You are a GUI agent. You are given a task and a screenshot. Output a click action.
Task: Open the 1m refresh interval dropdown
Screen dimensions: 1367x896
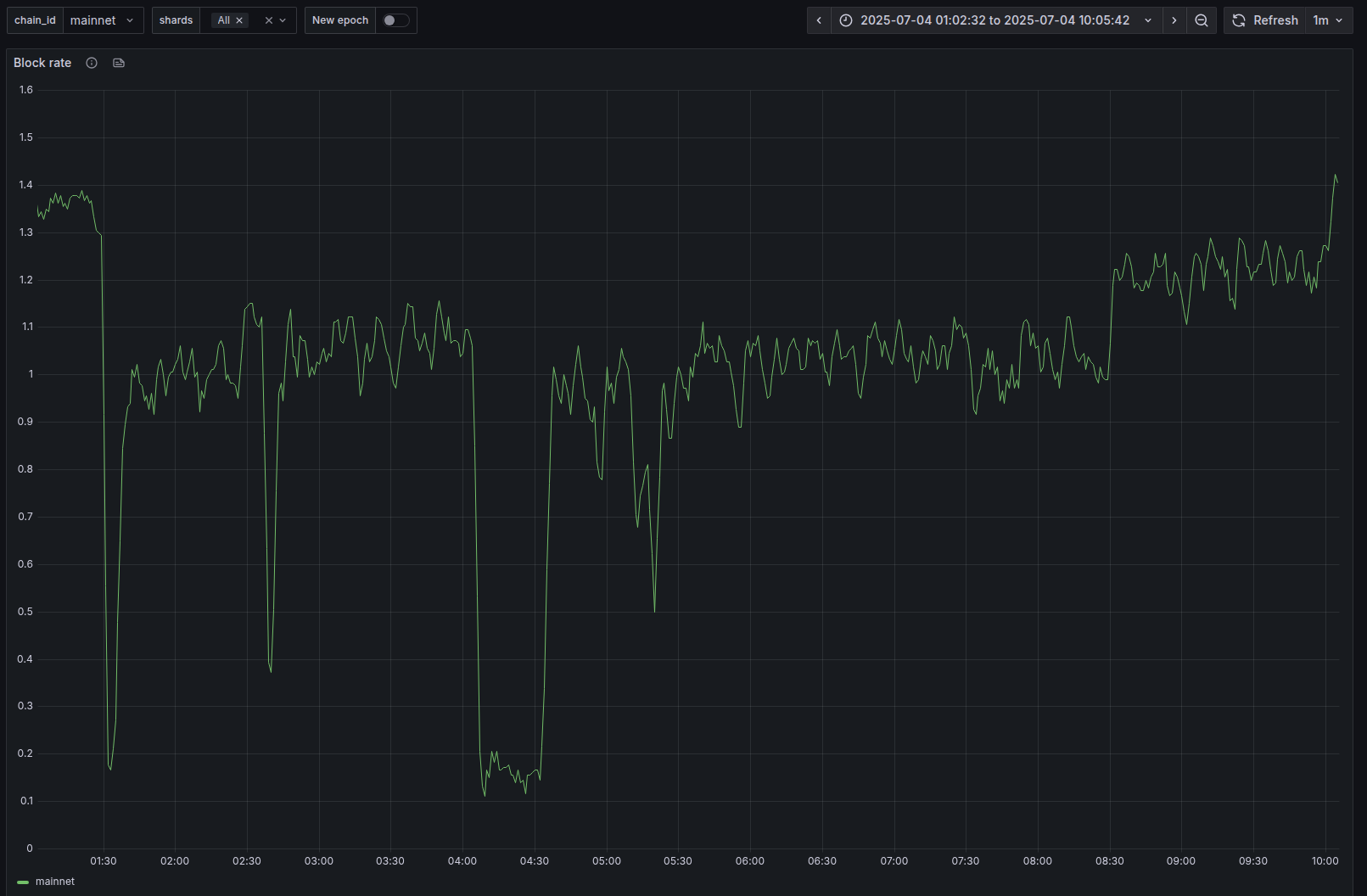click(1329, 20)
